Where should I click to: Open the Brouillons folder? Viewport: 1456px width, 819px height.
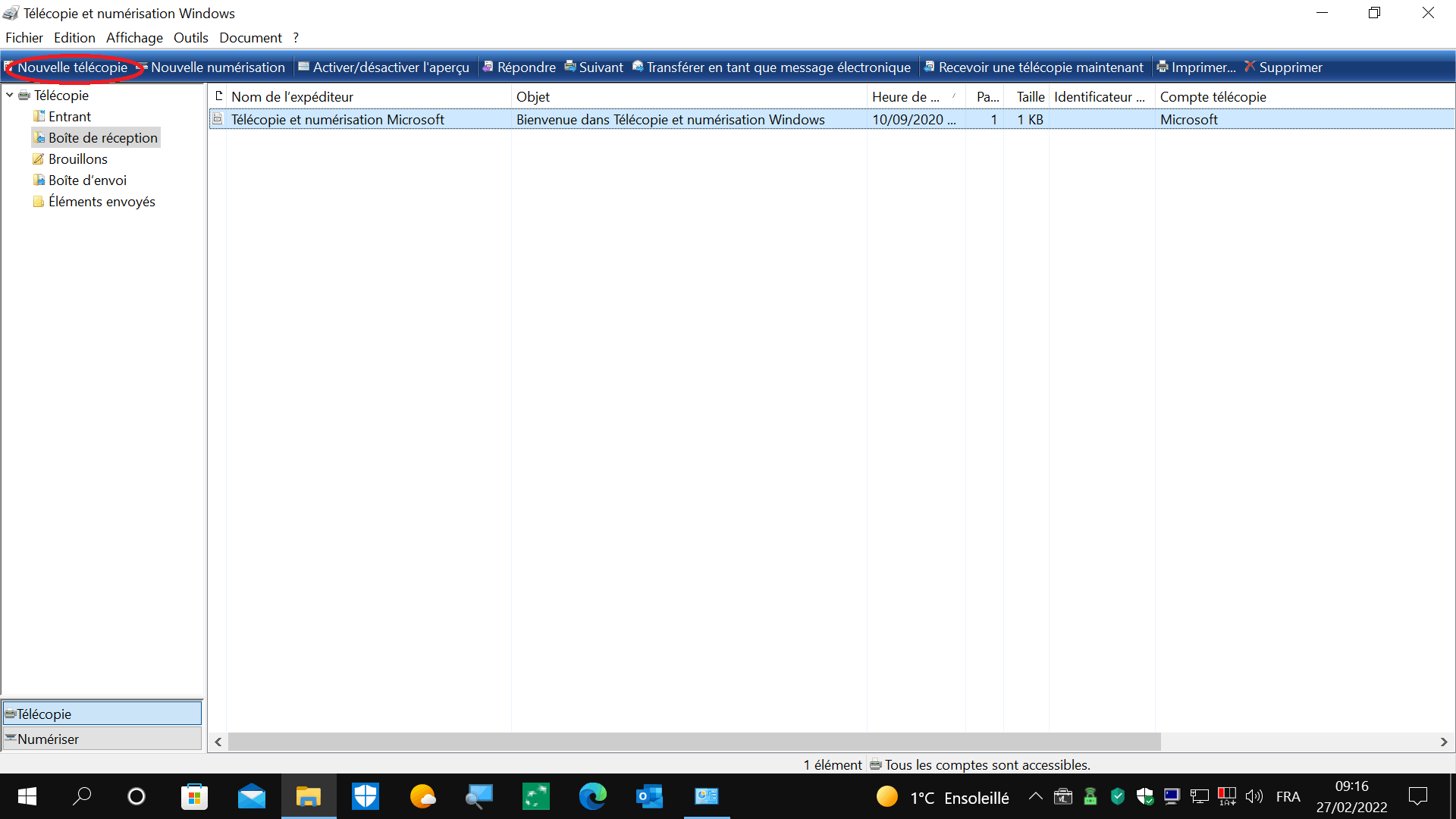pyautogui.click(x=77, y=159)
